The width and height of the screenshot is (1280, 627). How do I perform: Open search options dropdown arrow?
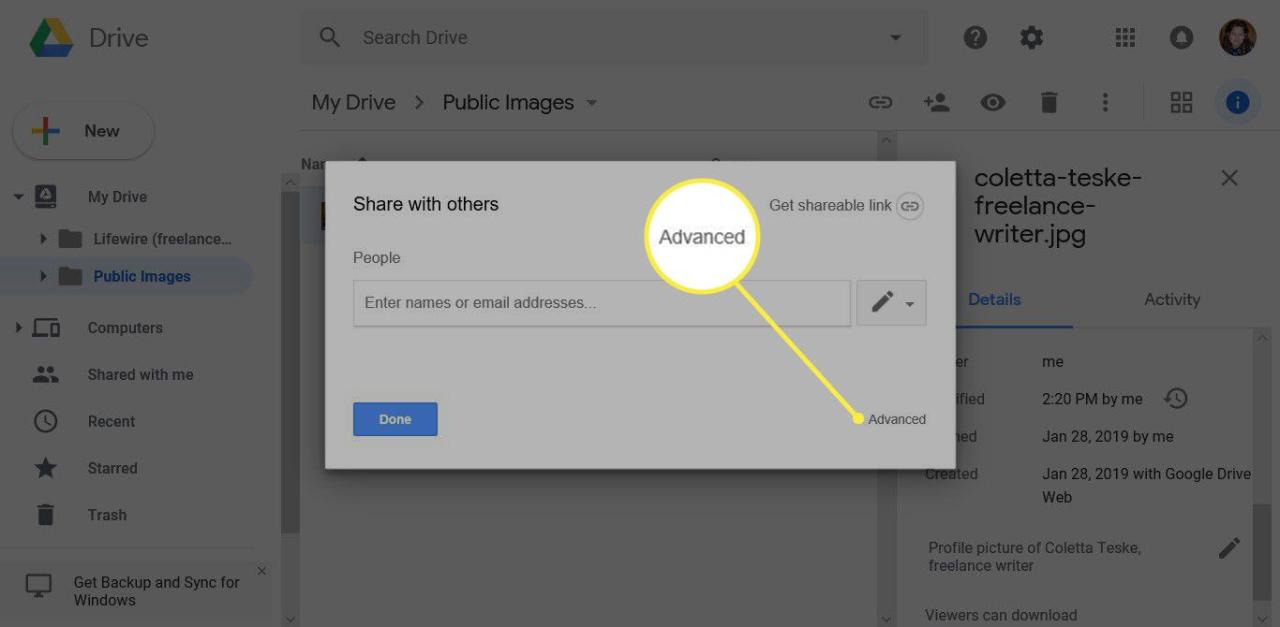point(895,38)
